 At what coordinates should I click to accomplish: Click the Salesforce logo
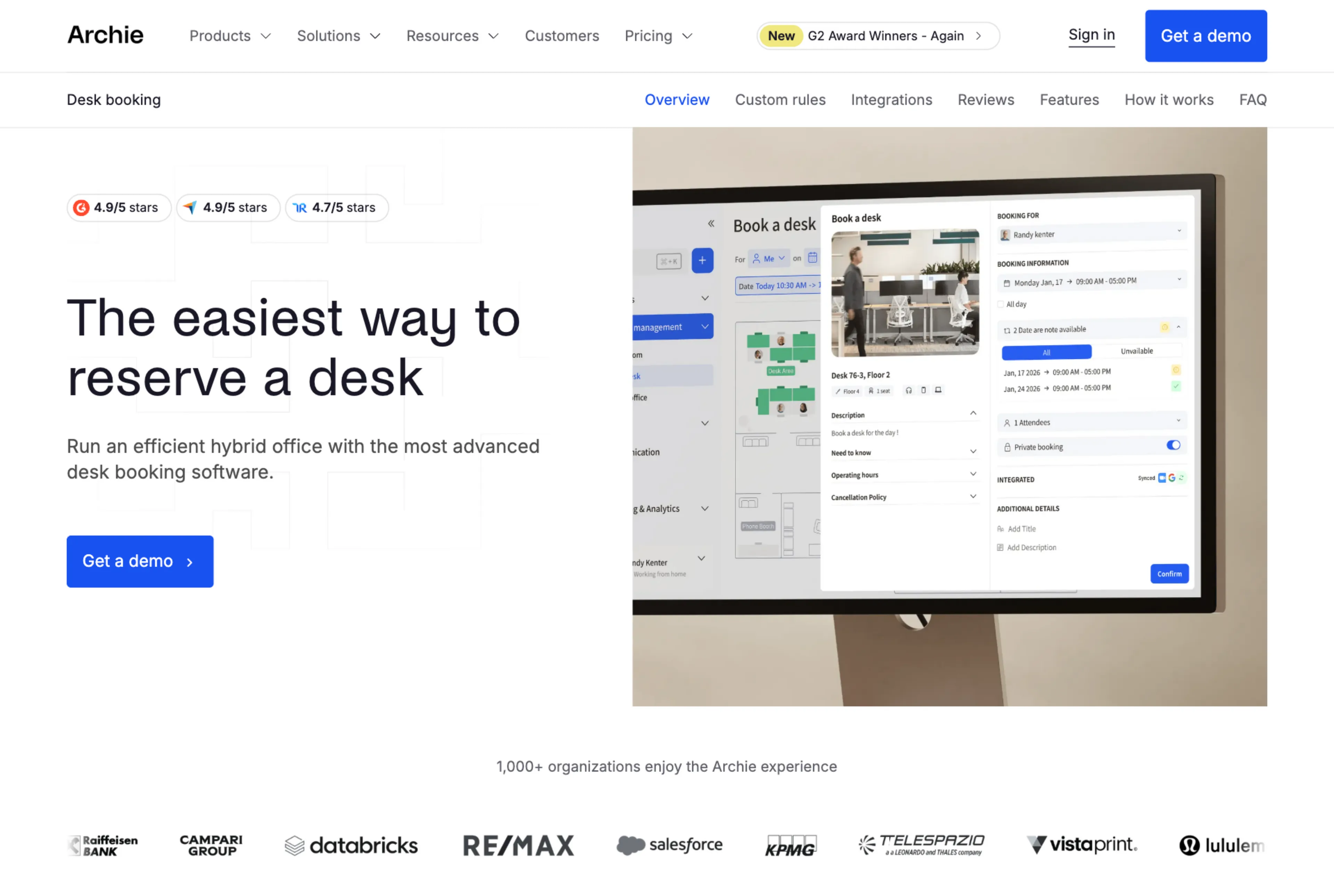(669, 845)
